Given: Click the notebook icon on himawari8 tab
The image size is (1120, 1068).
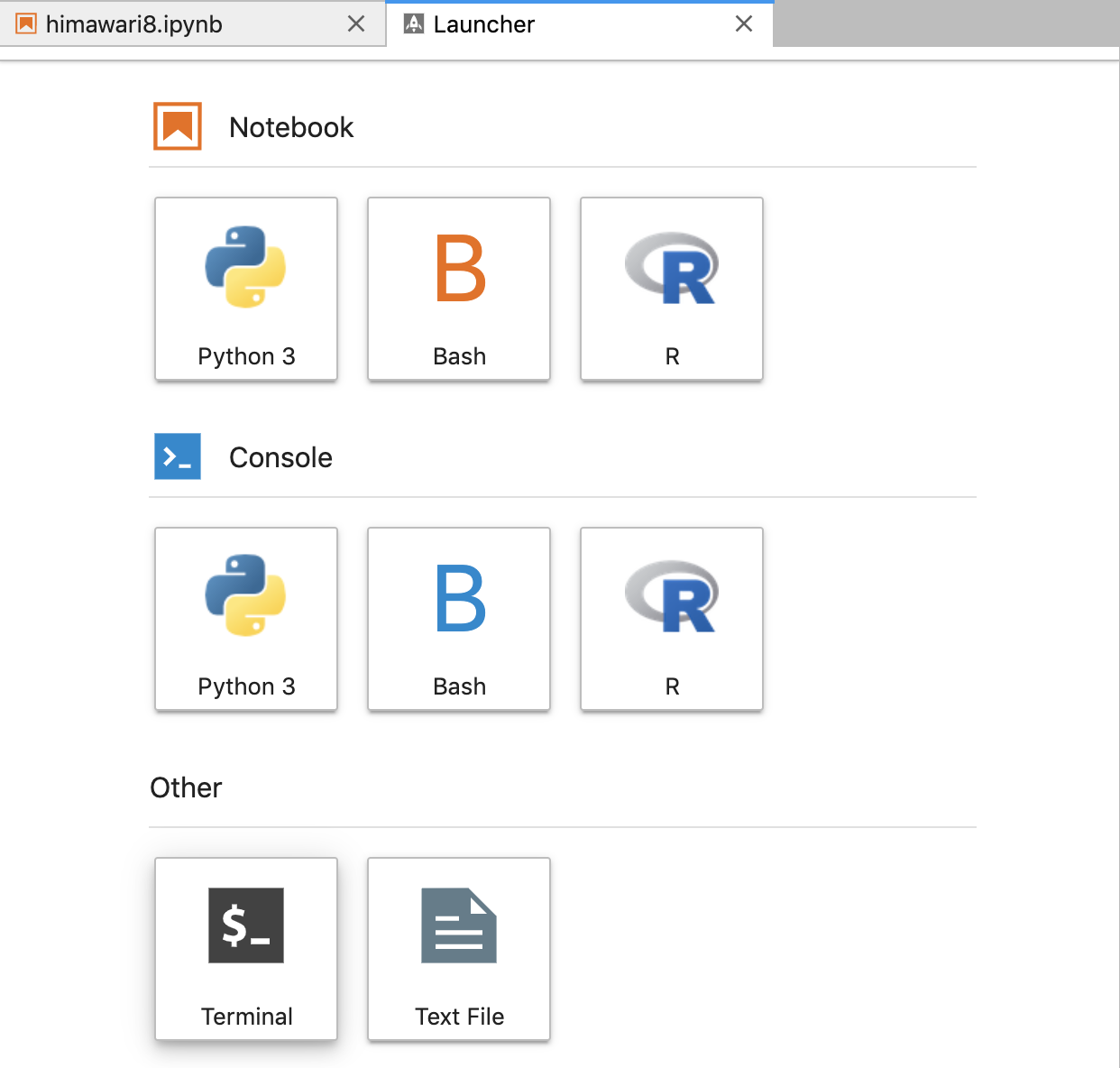Looking at the screenshot, I should [27, 24].
